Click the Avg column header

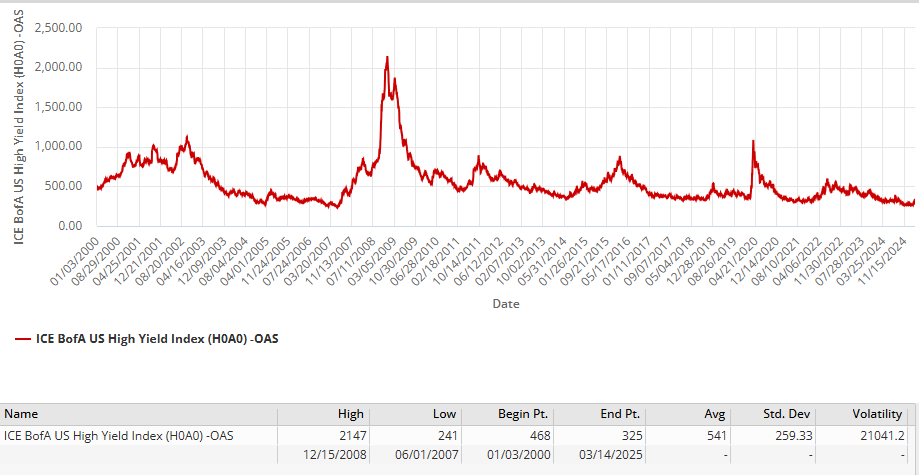687,414
